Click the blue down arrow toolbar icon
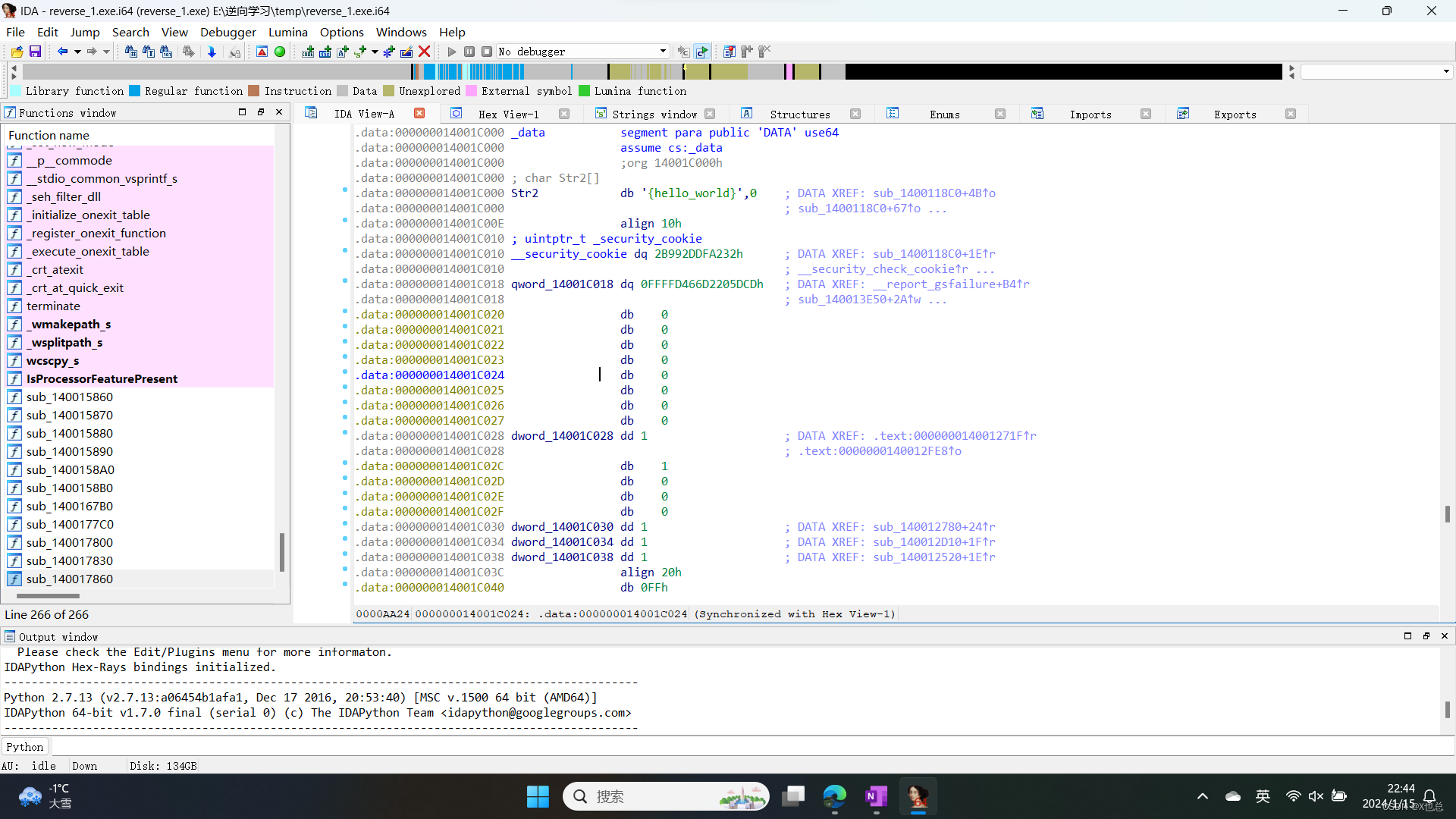Screen dimensions: 1456x819 pyautogui.click(x=212, y=52)
